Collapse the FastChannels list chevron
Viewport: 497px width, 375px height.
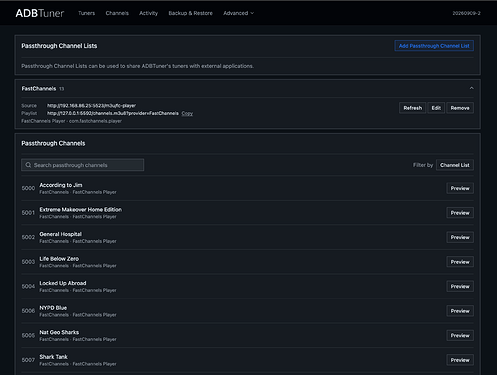[x=471, y=88]
